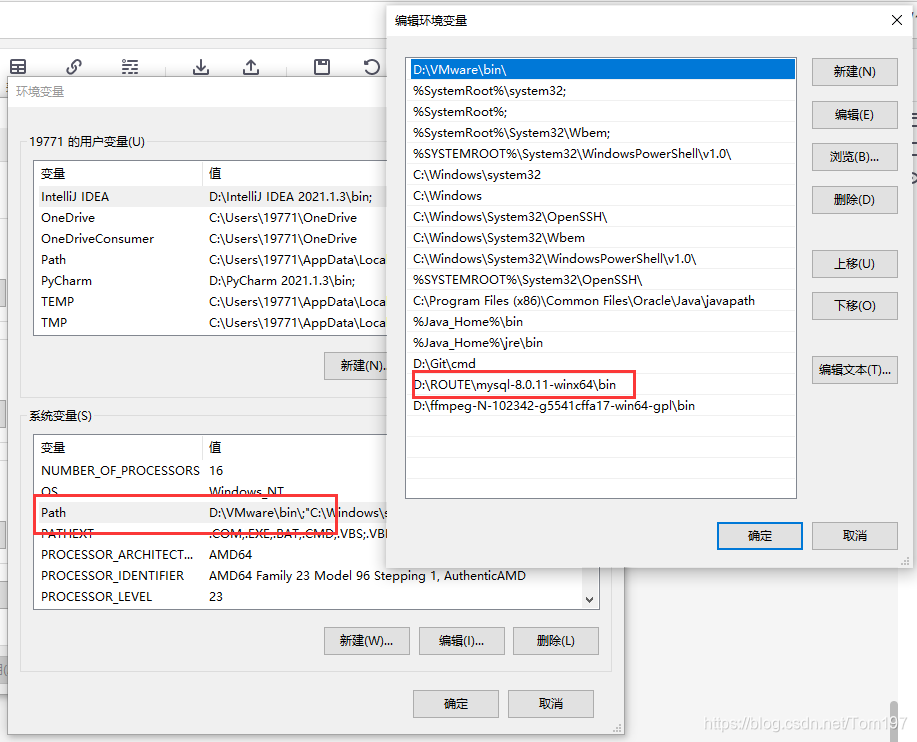Confirm 确定 in the 环境变量 dialog

(456, 704)
